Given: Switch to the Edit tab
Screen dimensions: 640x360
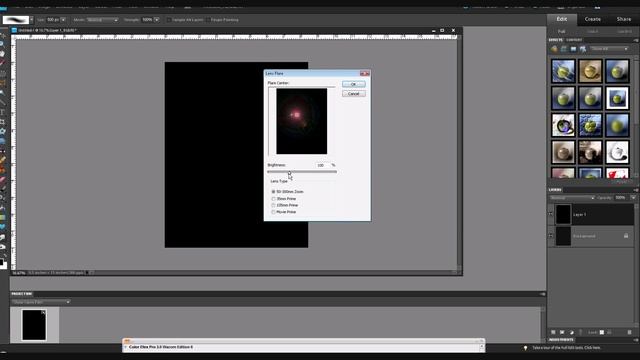Looking at the screenshot, I should tap(562, 19).
